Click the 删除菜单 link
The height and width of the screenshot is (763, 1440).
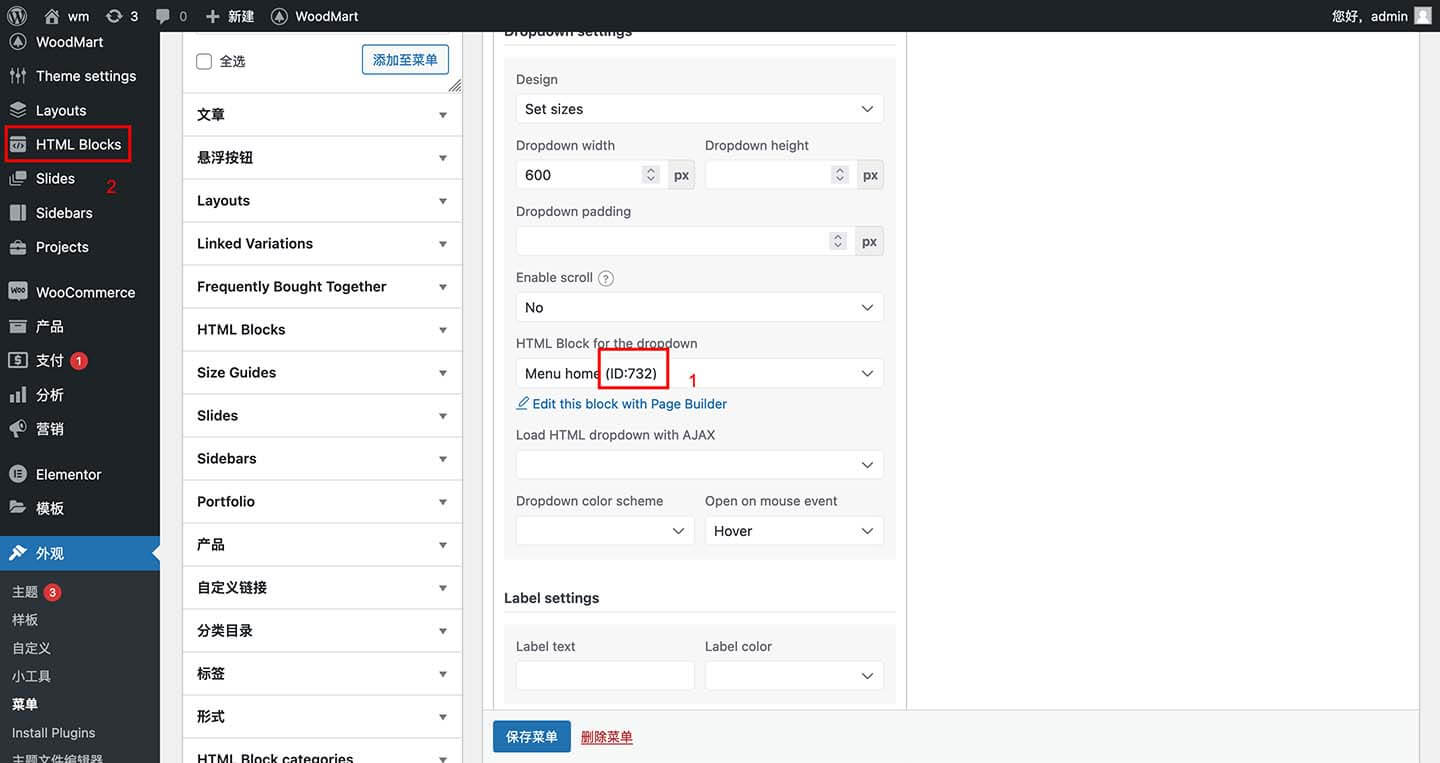(x=607, y=737)
